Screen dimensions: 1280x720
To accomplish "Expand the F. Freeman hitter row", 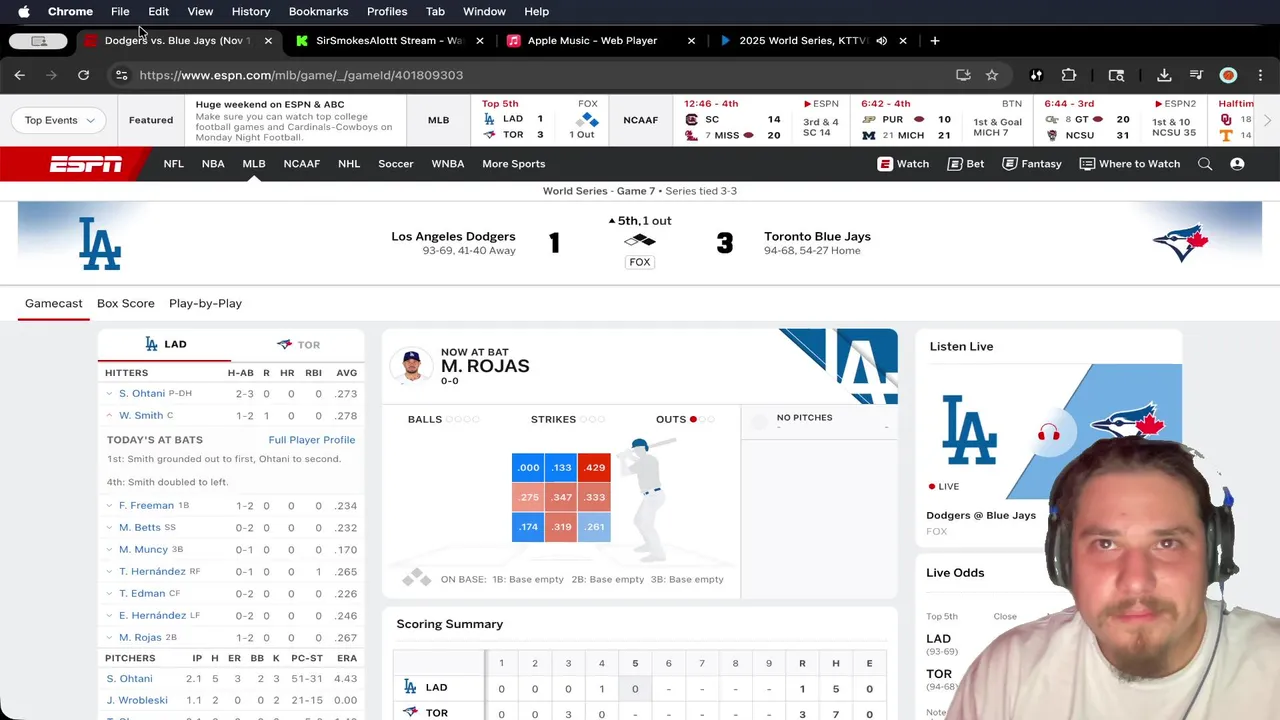I will click(109, 506).
